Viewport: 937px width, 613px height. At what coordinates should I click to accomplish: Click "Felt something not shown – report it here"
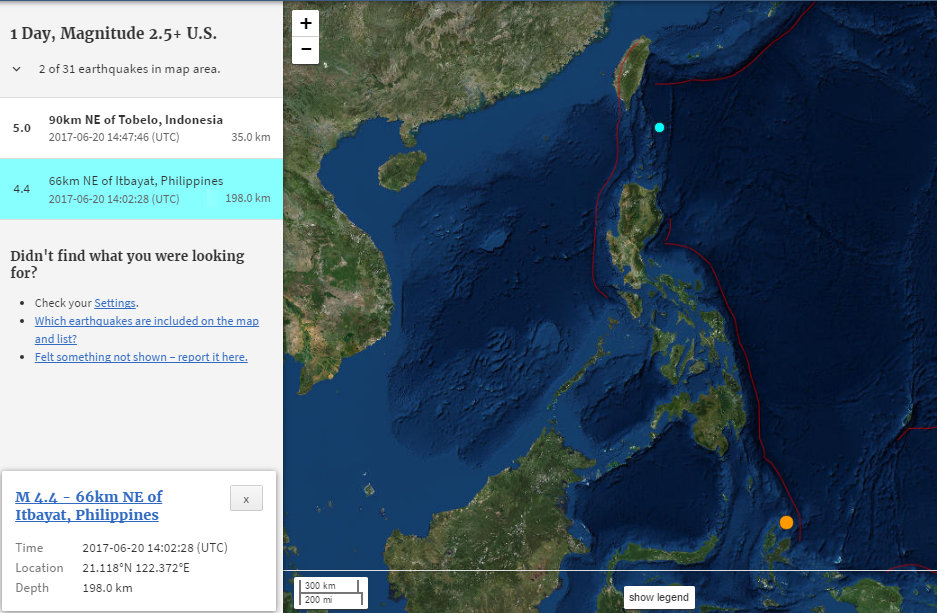click(x=141, y=356)
